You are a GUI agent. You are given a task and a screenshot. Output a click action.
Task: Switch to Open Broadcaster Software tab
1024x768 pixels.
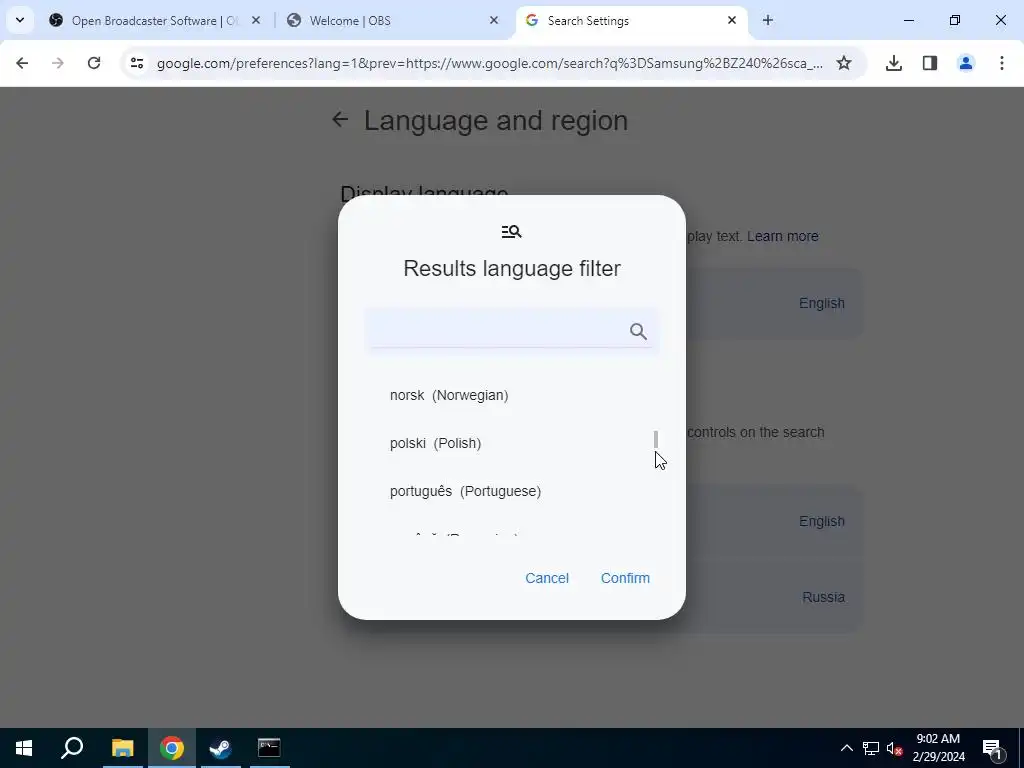coord(155,20)
